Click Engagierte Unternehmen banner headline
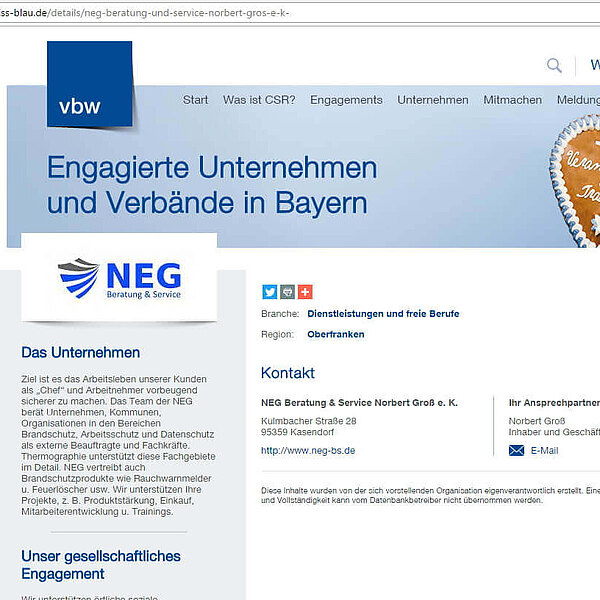 point(212,185)
